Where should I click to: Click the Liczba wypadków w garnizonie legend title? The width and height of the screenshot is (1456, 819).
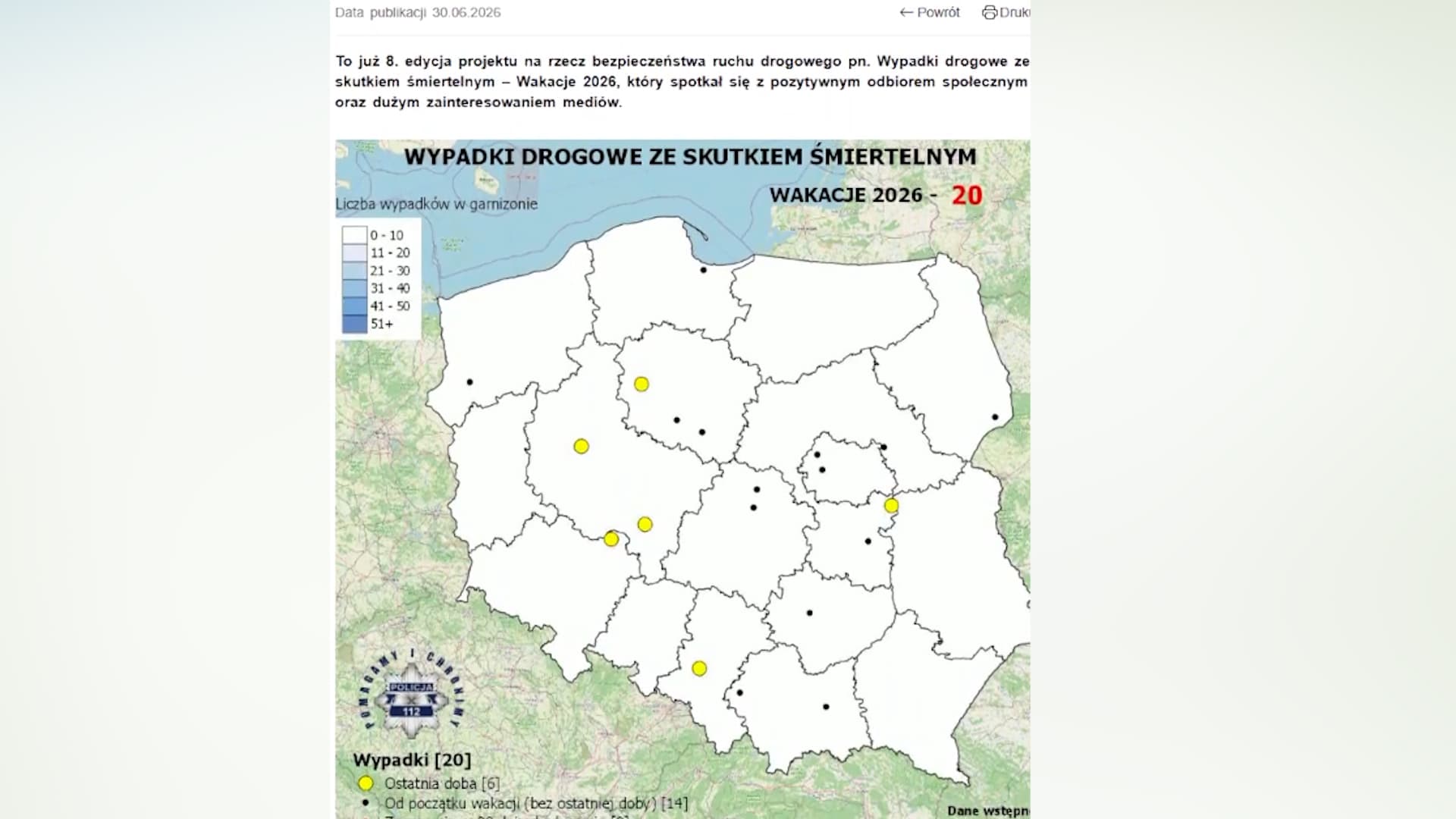coord(436,204)
